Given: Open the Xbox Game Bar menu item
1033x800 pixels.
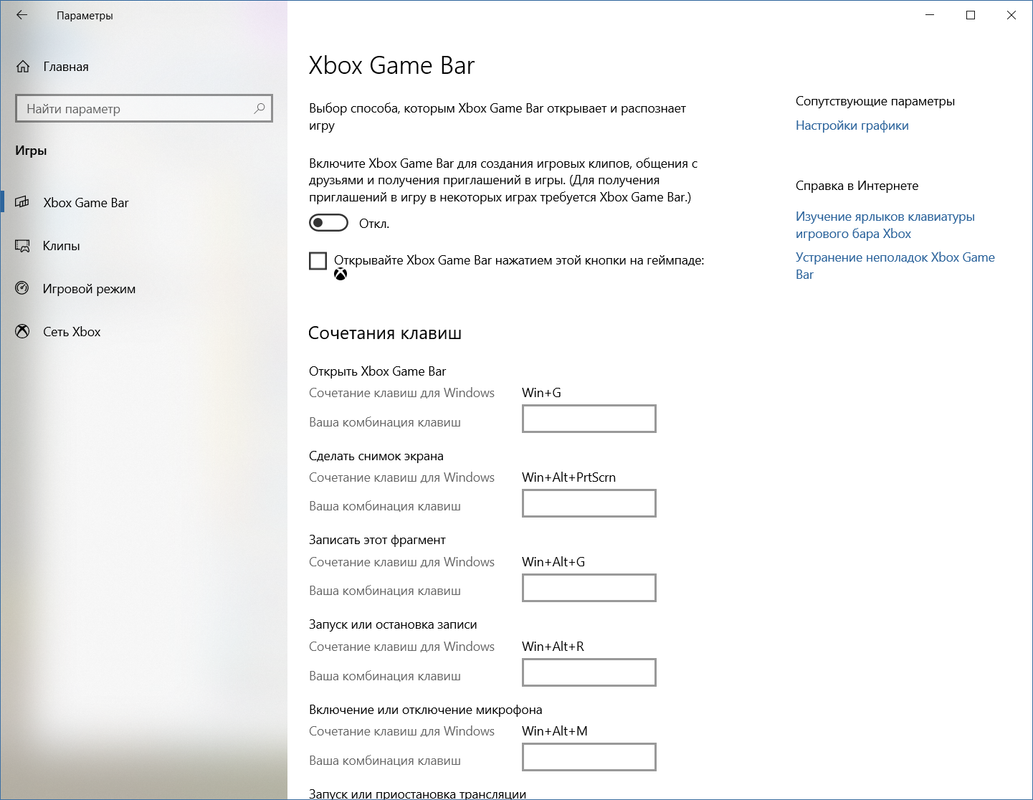Looking at the screenshot, I should tap(144, 202).
